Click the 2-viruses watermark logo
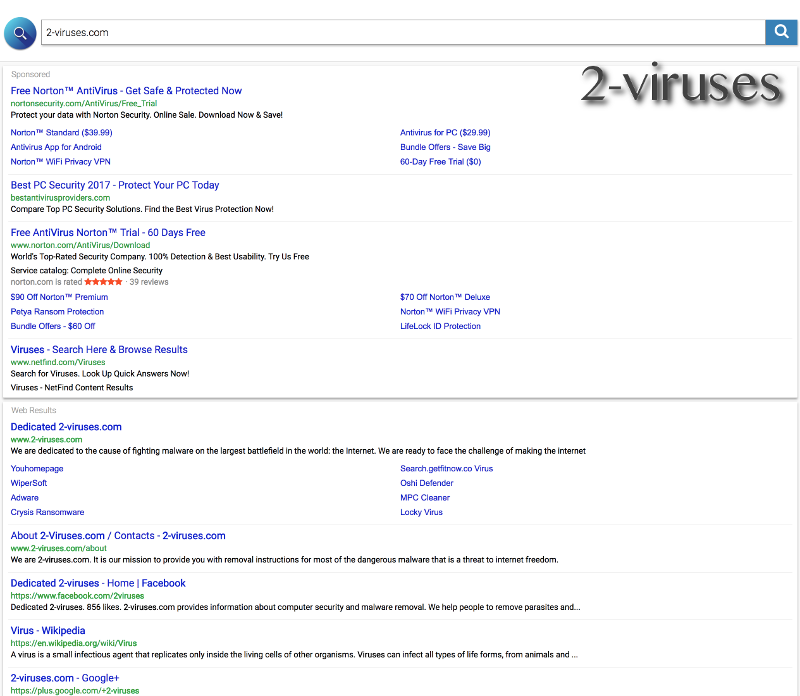This screenshot has width=800, height=696. (x=680, y=85)
